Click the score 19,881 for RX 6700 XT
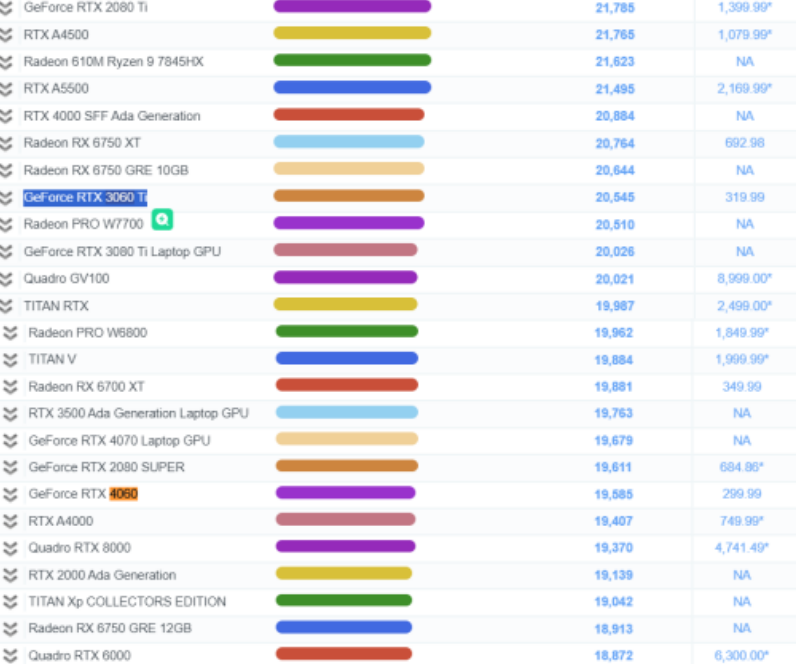This screenshot has width=799, height=664. (x=614, y=387)
